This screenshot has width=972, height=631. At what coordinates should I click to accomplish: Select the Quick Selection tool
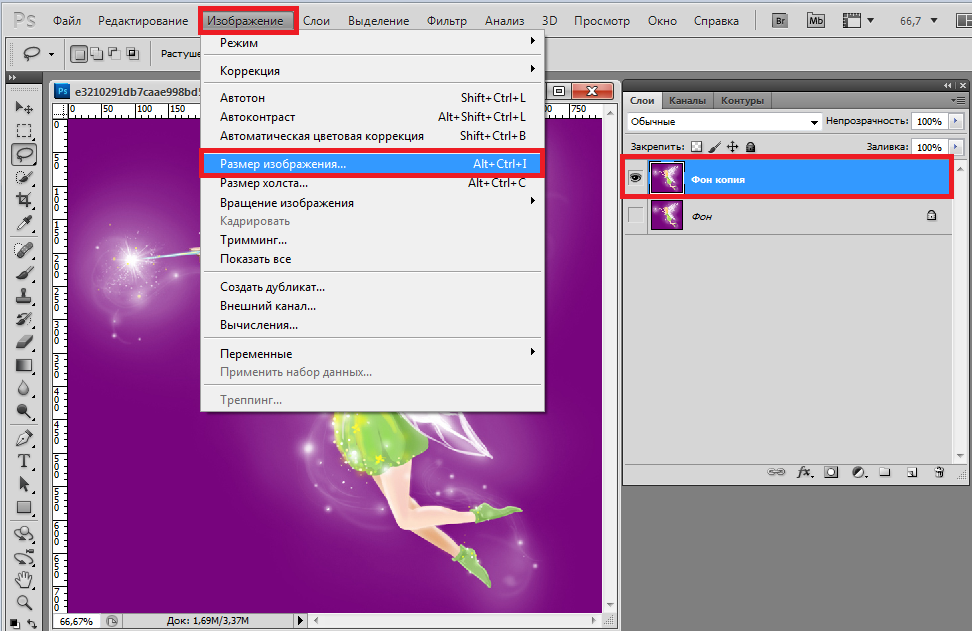24,177
